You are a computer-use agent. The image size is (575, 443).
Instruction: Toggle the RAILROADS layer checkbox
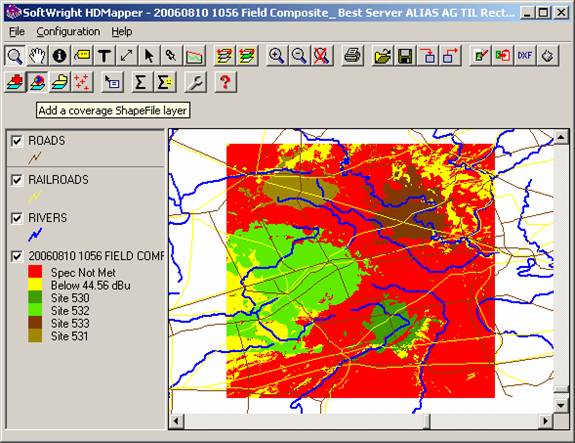point(17,180)
